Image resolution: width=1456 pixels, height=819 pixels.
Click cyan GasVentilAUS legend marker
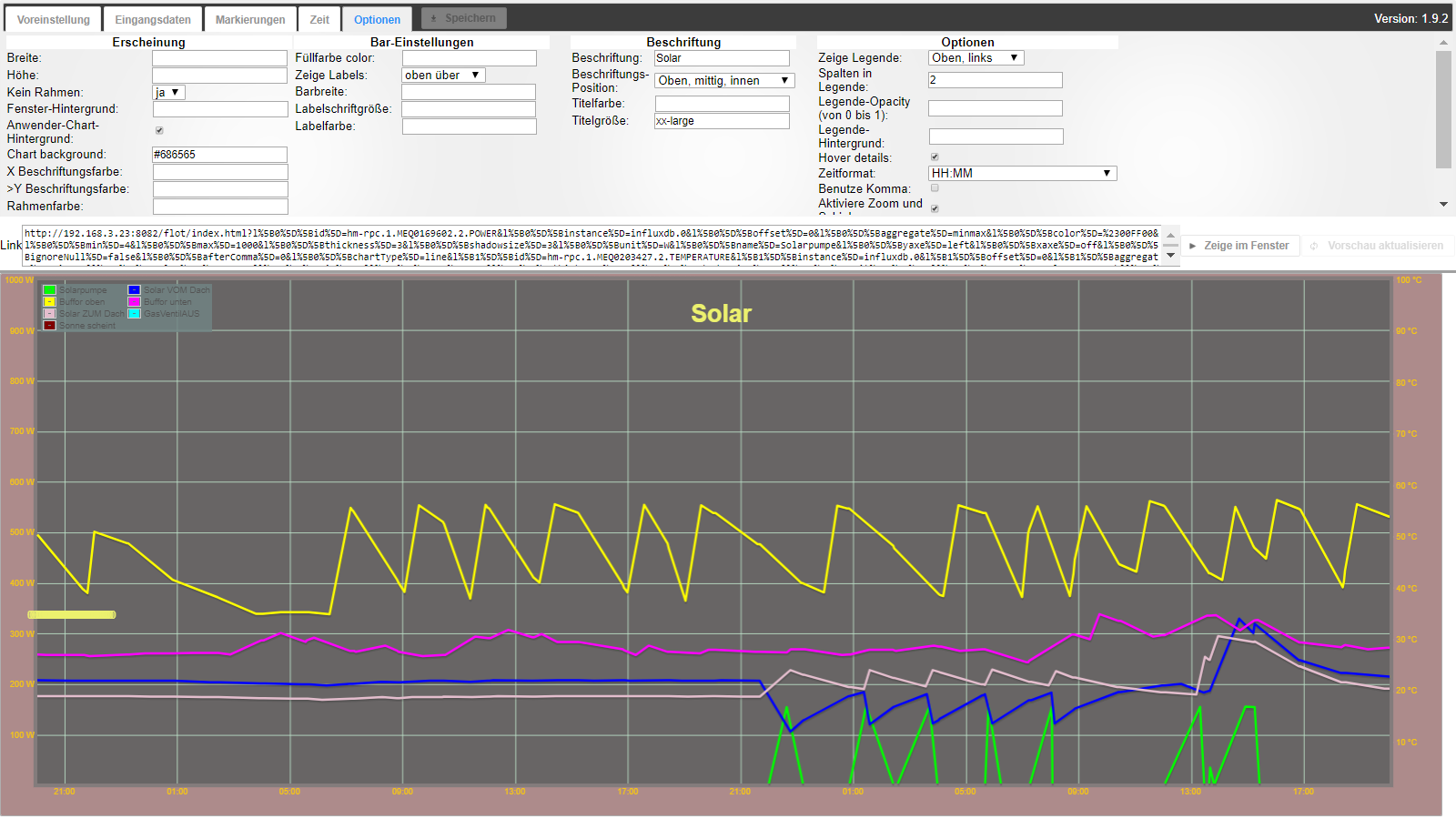click(134, 314)
